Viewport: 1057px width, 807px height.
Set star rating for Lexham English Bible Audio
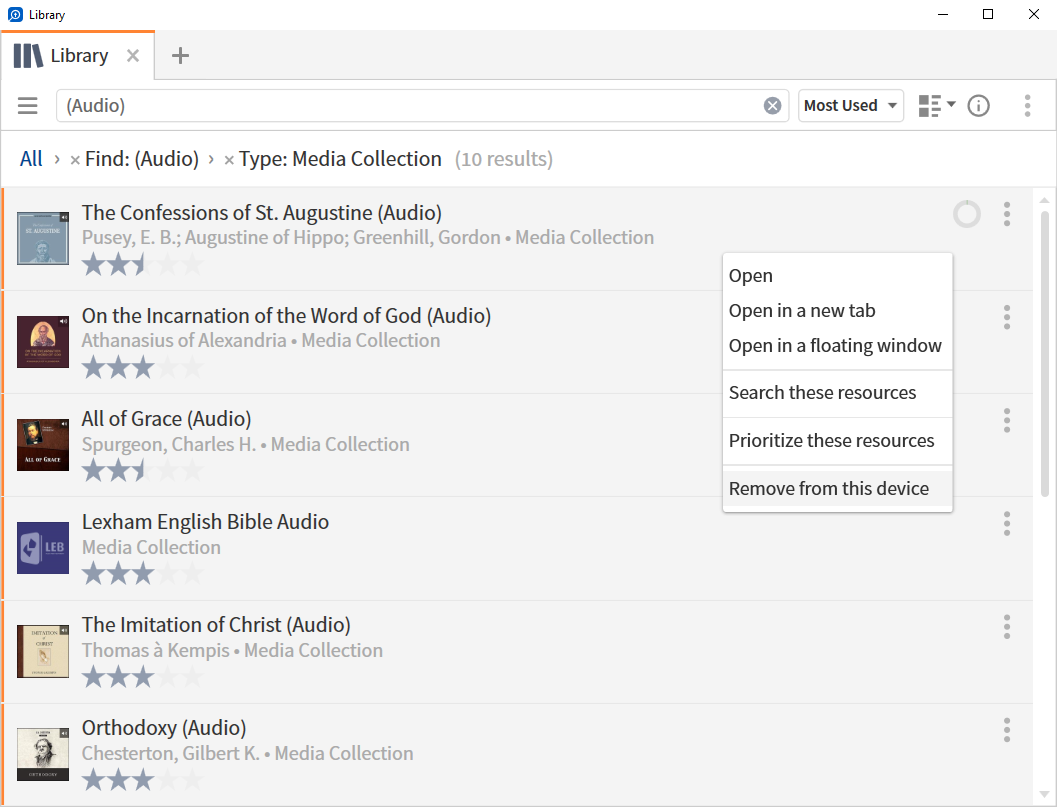(x=142, y=574)
